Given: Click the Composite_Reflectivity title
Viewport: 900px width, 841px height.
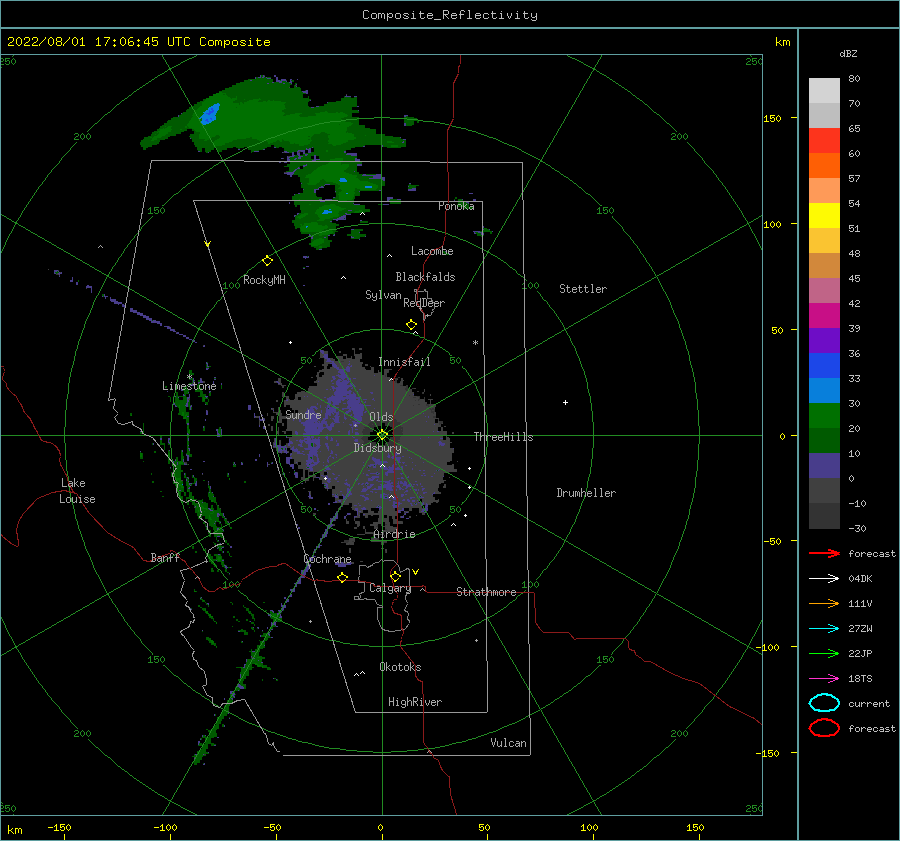Looking at the screenshot, I should tap(449, 15).
